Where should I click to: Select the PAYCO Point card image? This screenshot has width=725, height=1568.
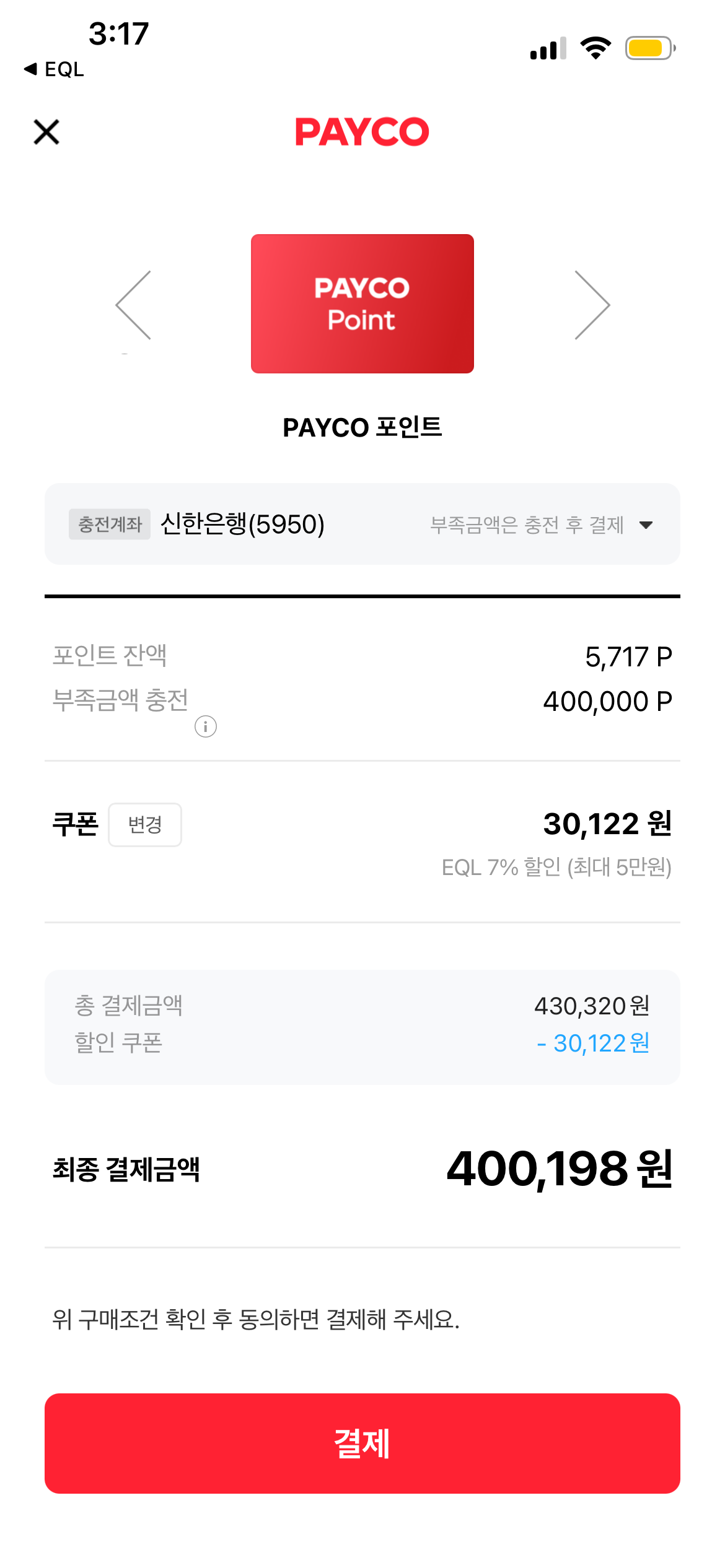coord(362,303)
